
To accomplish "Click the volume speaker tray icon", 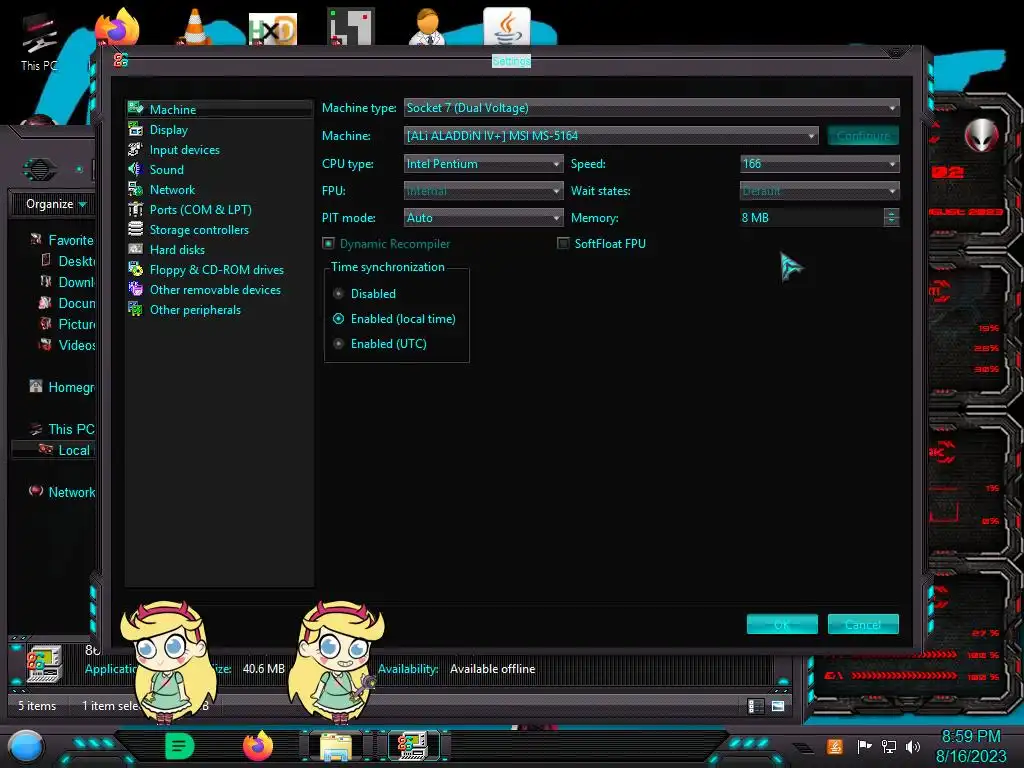I will (912, 746).
